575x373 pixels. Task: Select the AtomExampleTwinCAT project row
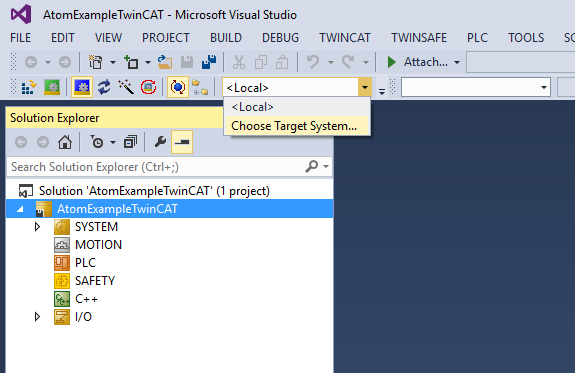[169, 209]
